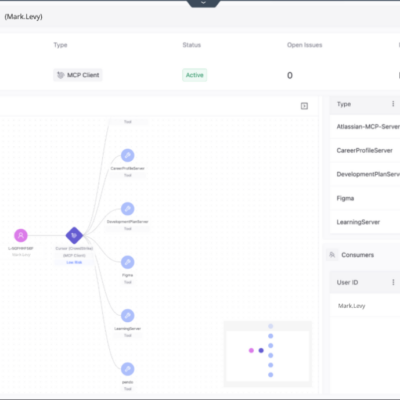Select the LearningServer tool node icon
The image size is (400, 400).
point(127,315)
